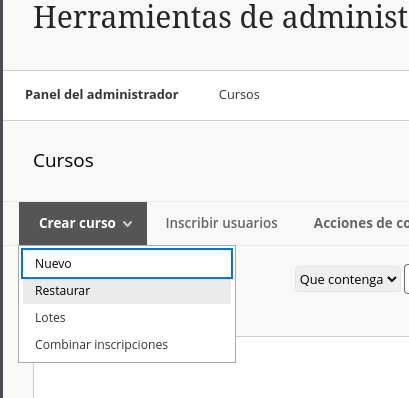Click empty action bar space between Inscribir usuarios and Acciones
409x398 pixels.
pyautogui.click(x=296, y=223)
